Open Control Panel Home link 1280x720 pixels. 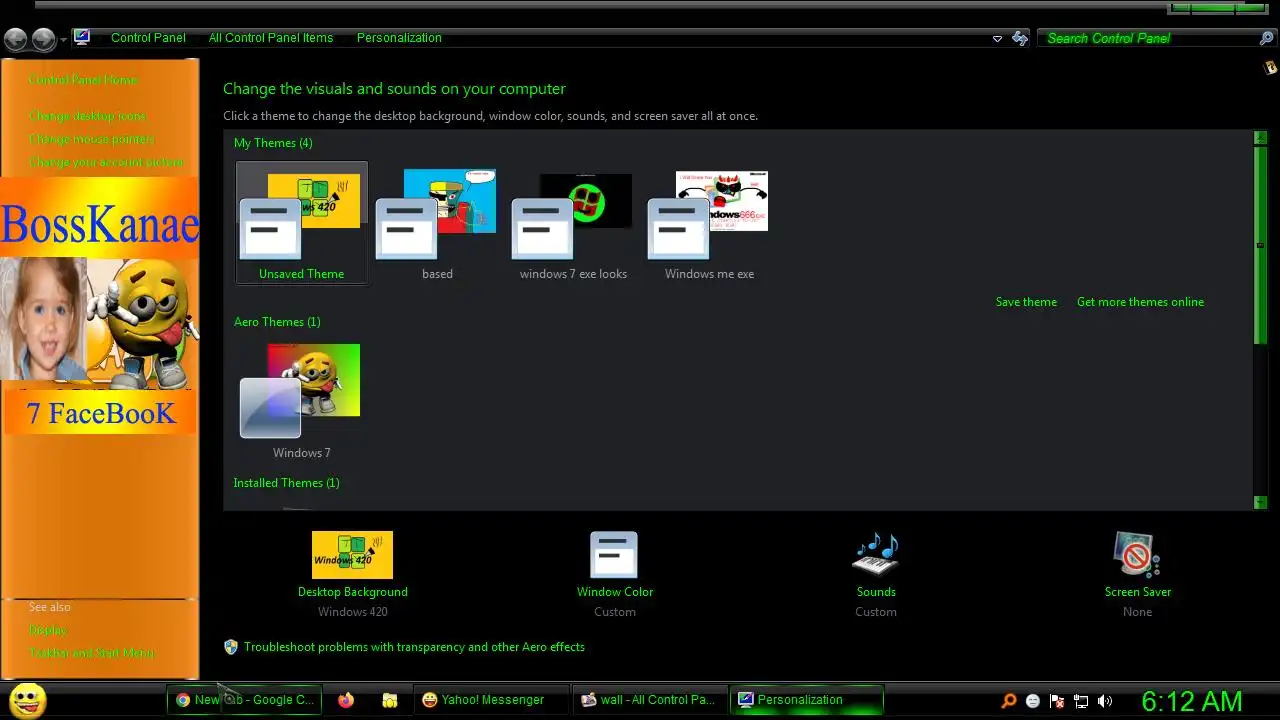83,80
